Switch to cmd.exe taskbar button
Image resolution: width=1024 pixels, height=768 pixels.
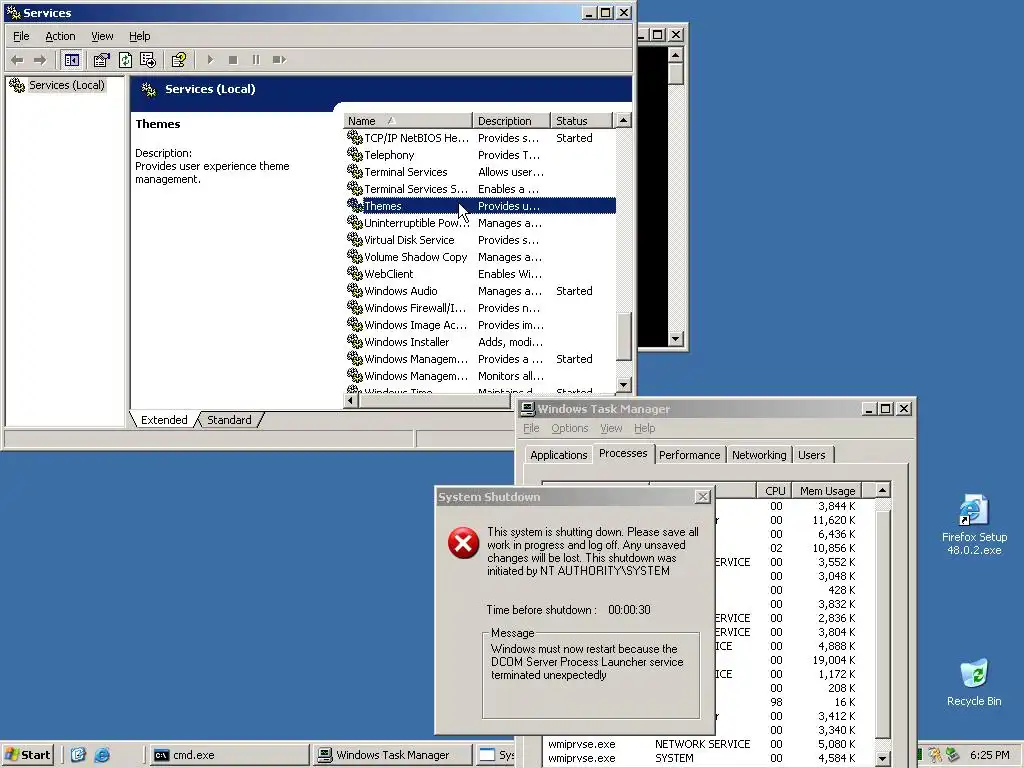(229, 755)
